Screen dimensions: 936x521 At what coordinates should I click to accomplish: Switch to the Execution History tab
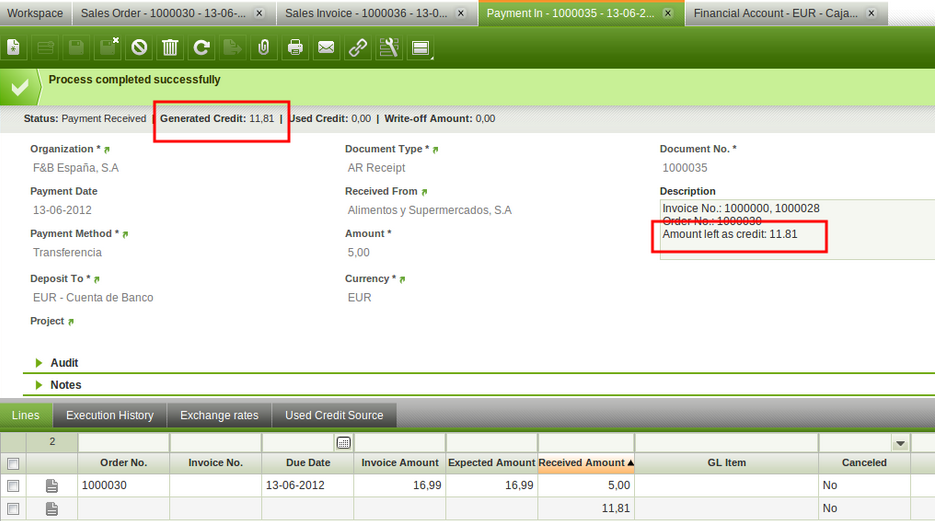[x=109, y=415]
